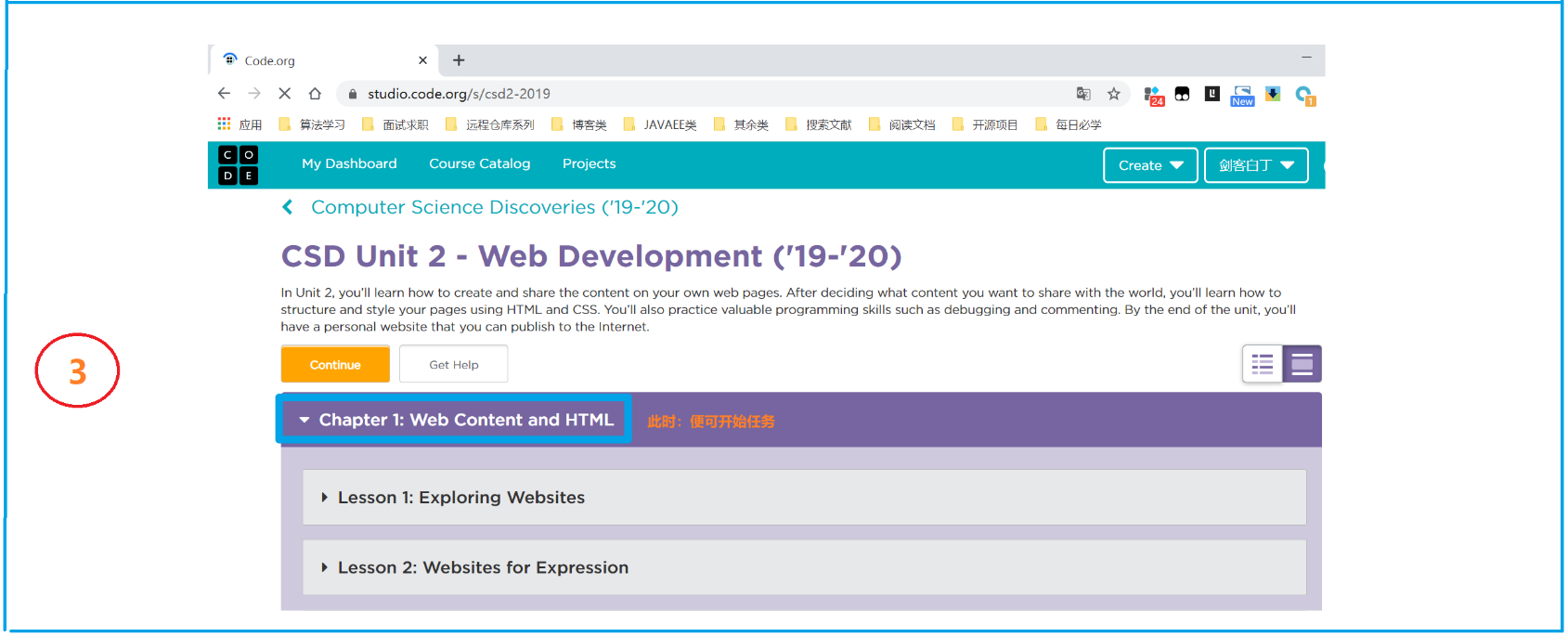Screen dimensions: 1568x637
Task: Click the CSD Unit 2 - Web Development heading
Action: click(x=591, y=255)
